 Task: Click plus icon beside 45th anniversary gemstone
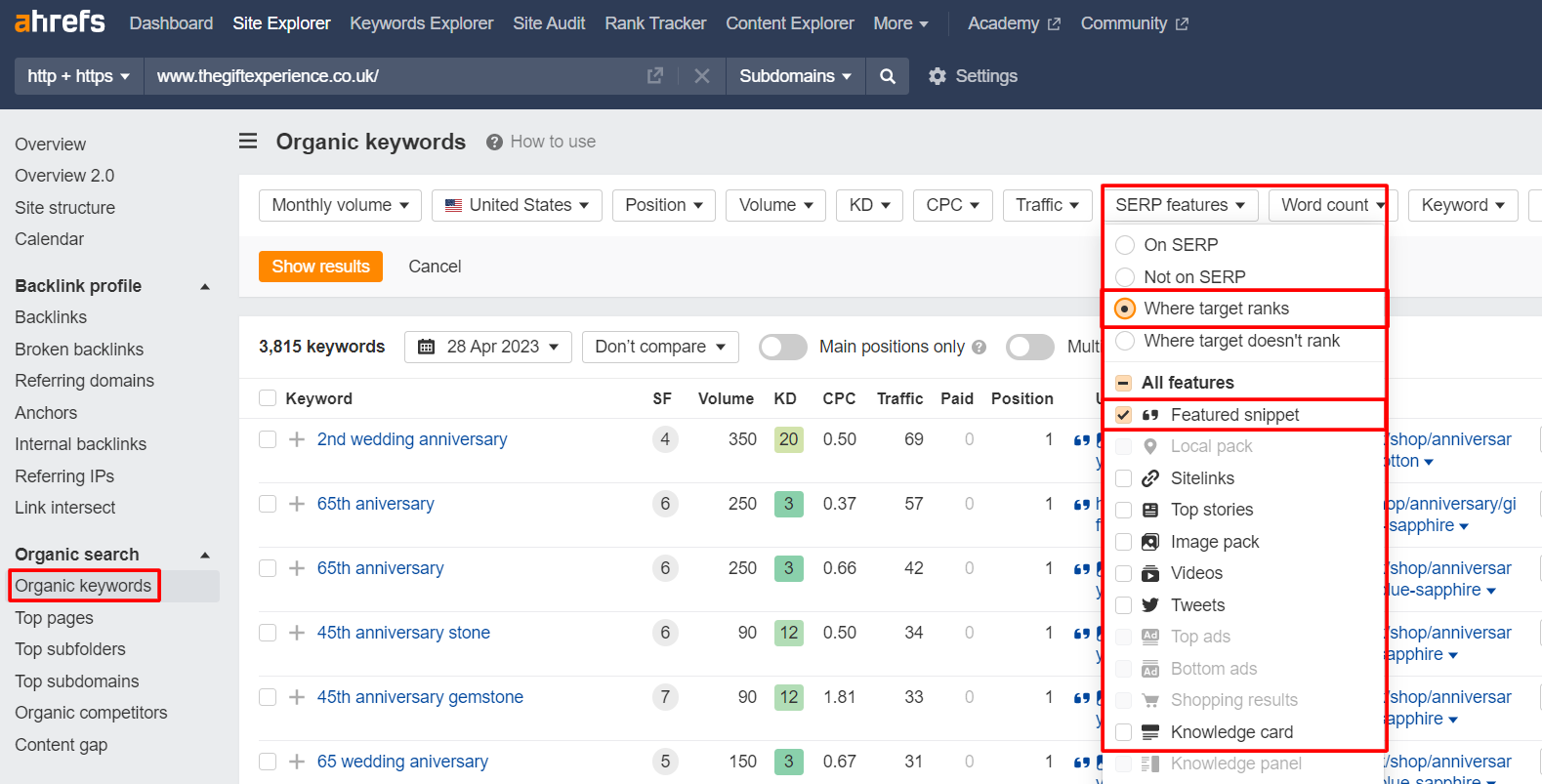(x=297, y=697)
